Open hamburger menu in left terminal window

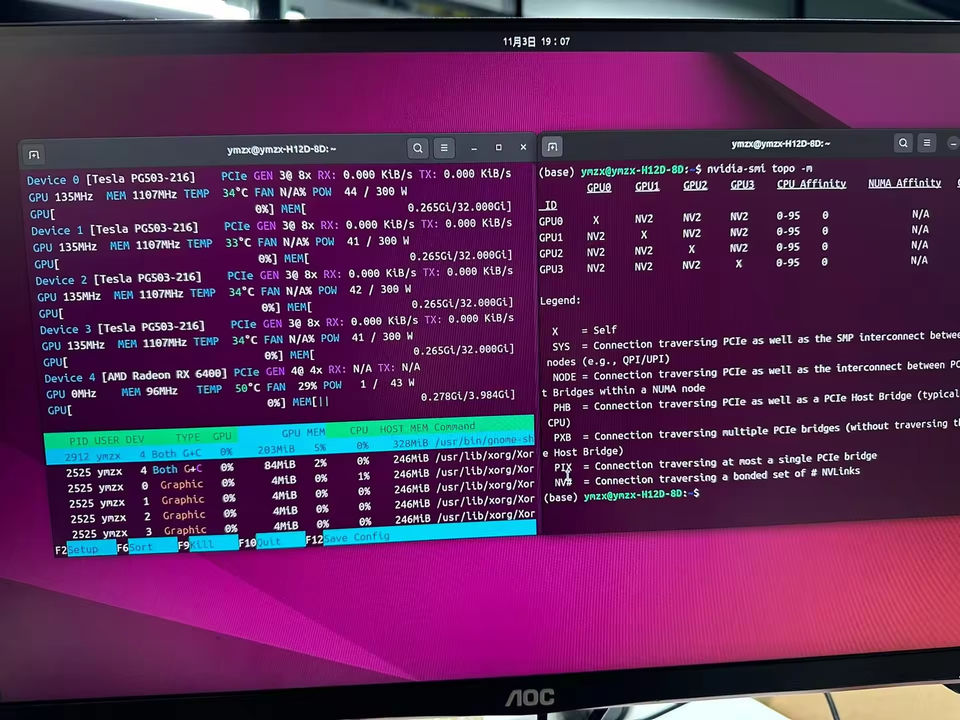click(444, 148)
